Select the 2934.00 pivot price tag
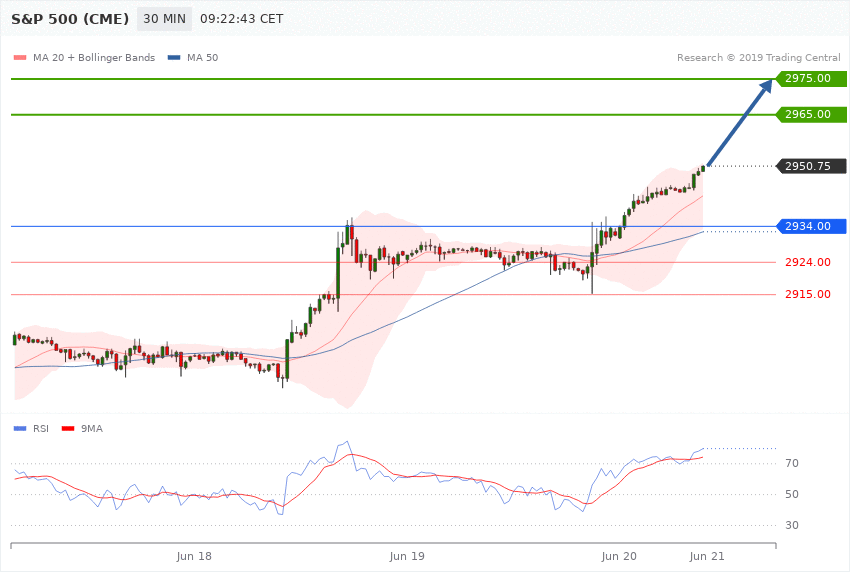 tap(811, 226)
